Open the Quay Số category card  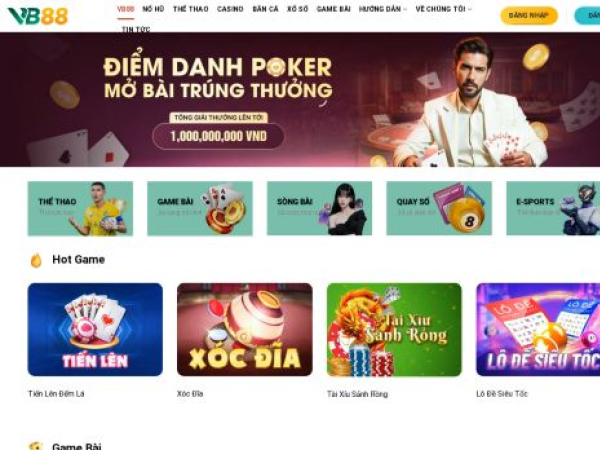coord(439,208)
